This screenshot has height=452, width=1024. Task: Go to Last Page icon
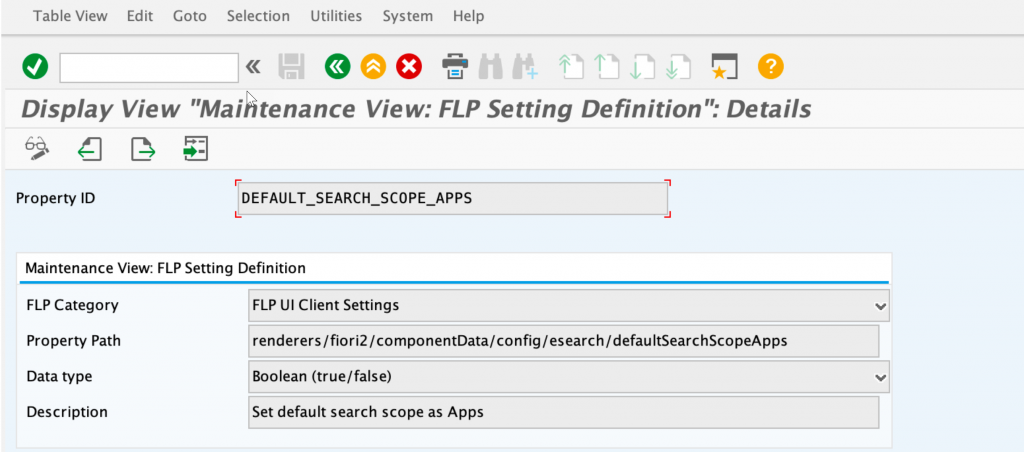678,67
